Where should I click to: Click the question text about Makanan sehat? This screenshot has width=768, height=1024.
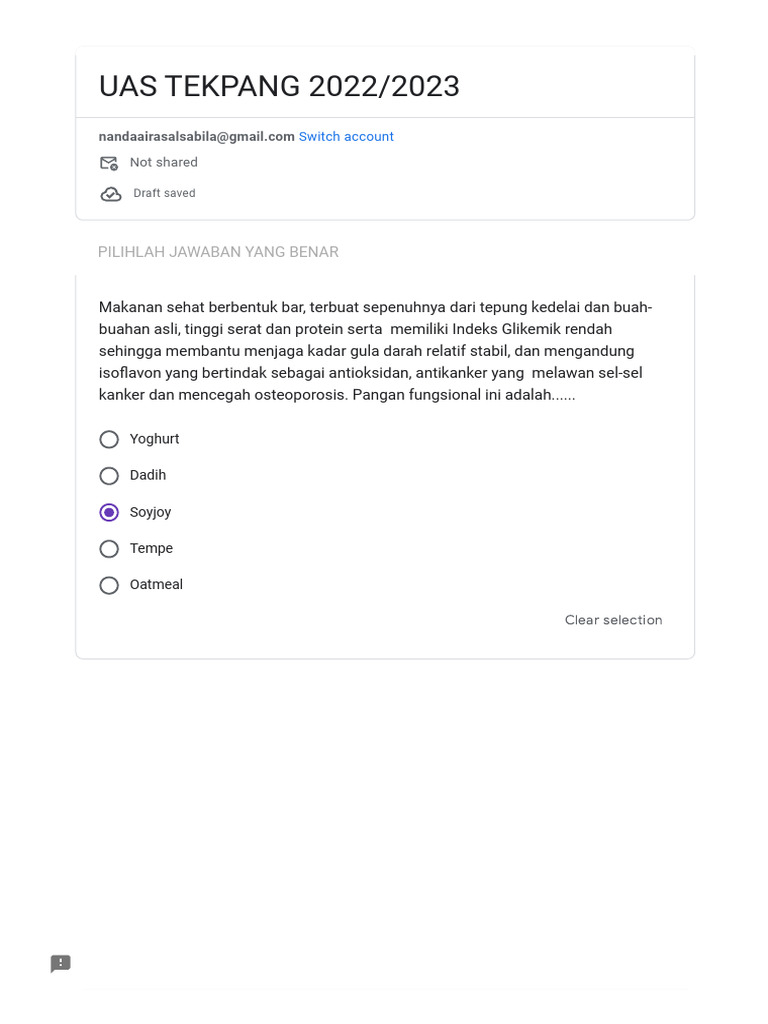[375, 351]
